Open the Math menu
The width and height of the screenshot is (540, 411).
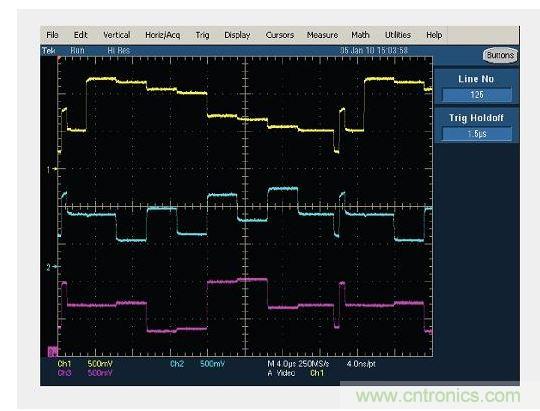360,35
